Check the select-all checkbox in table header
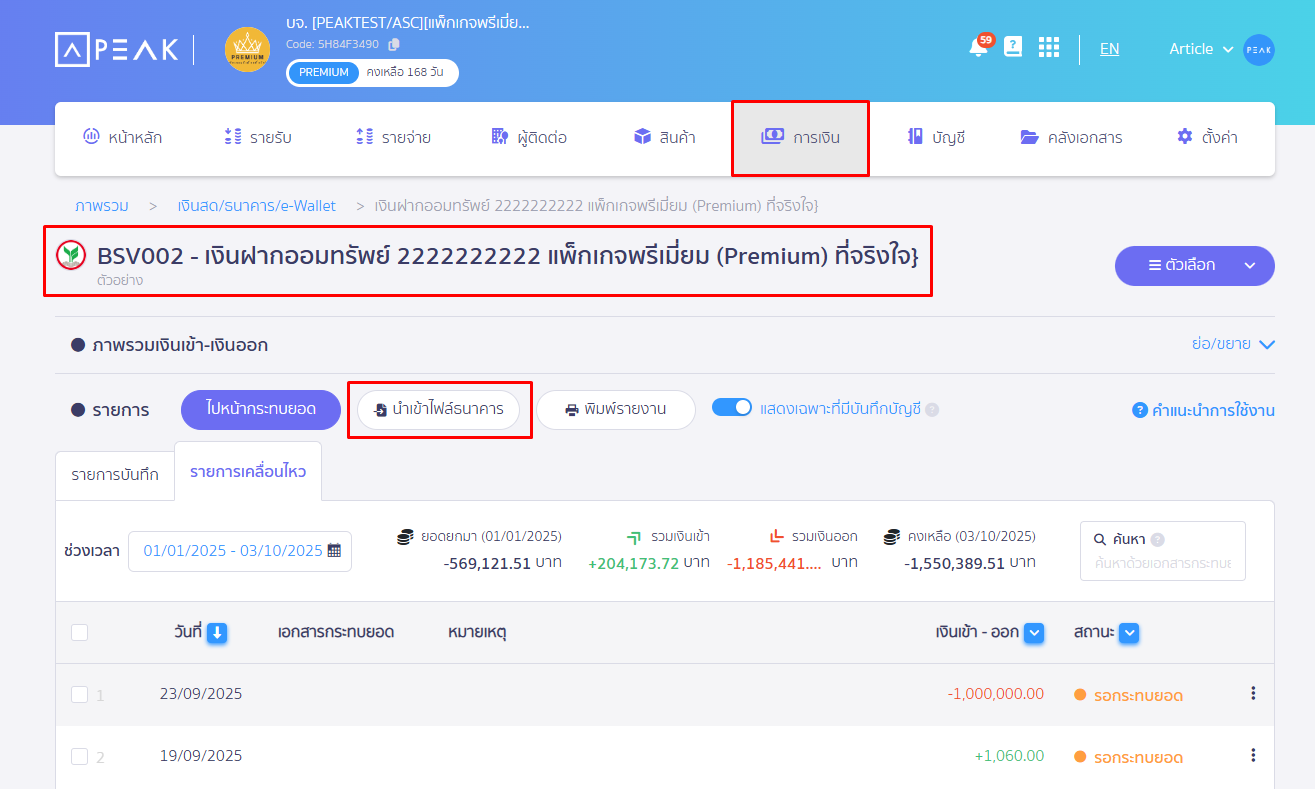This screenshot has width=1315, height=789. (x=80, y=632)
